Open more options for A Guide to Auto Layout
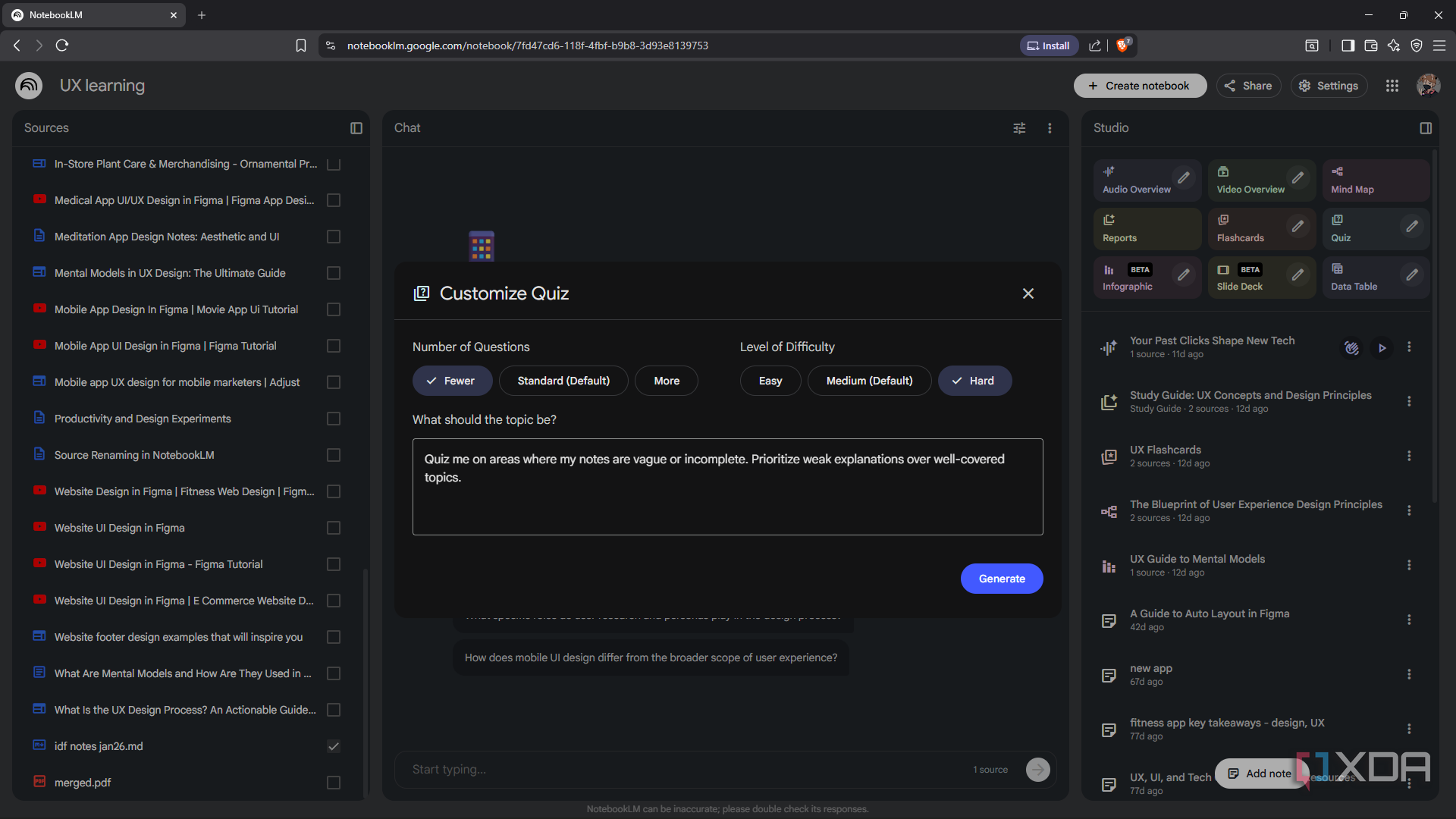1456x819 pixels. [x=1409, y=620]
